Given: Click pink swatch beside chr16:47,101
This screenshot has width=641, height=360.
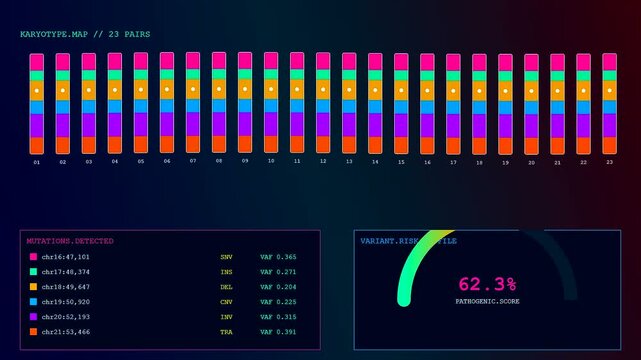Looking at the screenshot, I should point(34,257).
